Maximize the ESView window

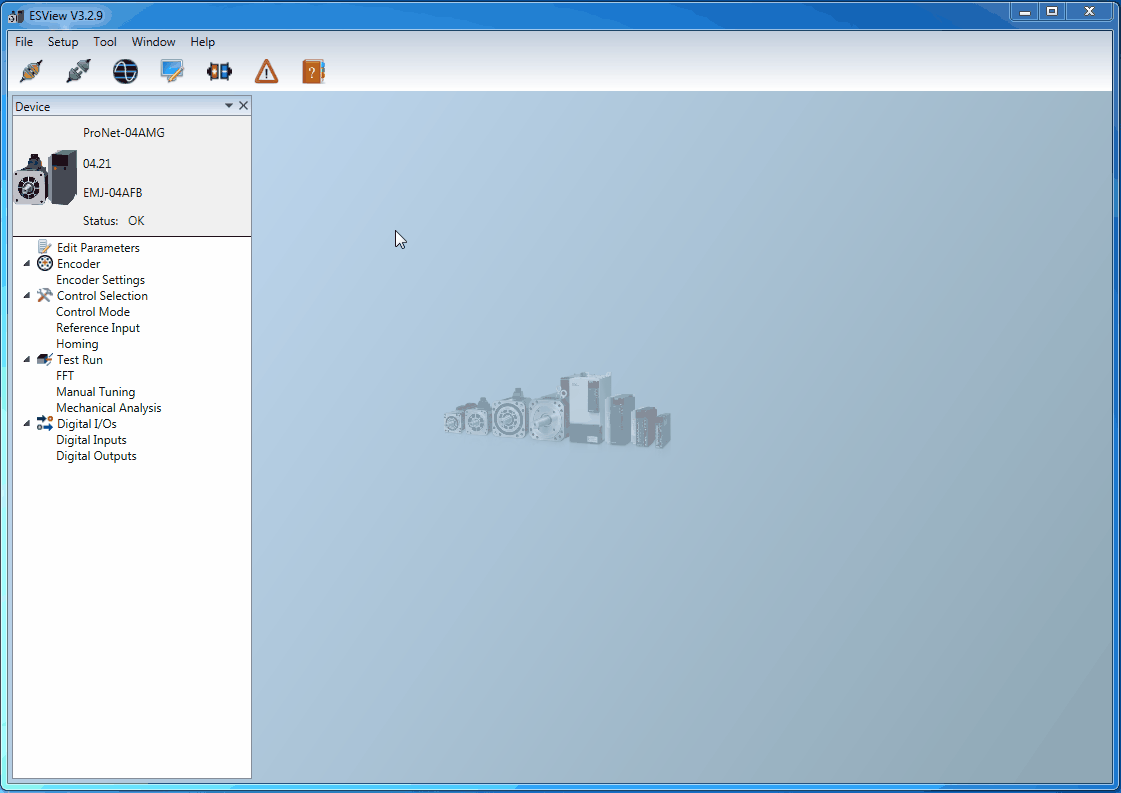[1052, 11]
